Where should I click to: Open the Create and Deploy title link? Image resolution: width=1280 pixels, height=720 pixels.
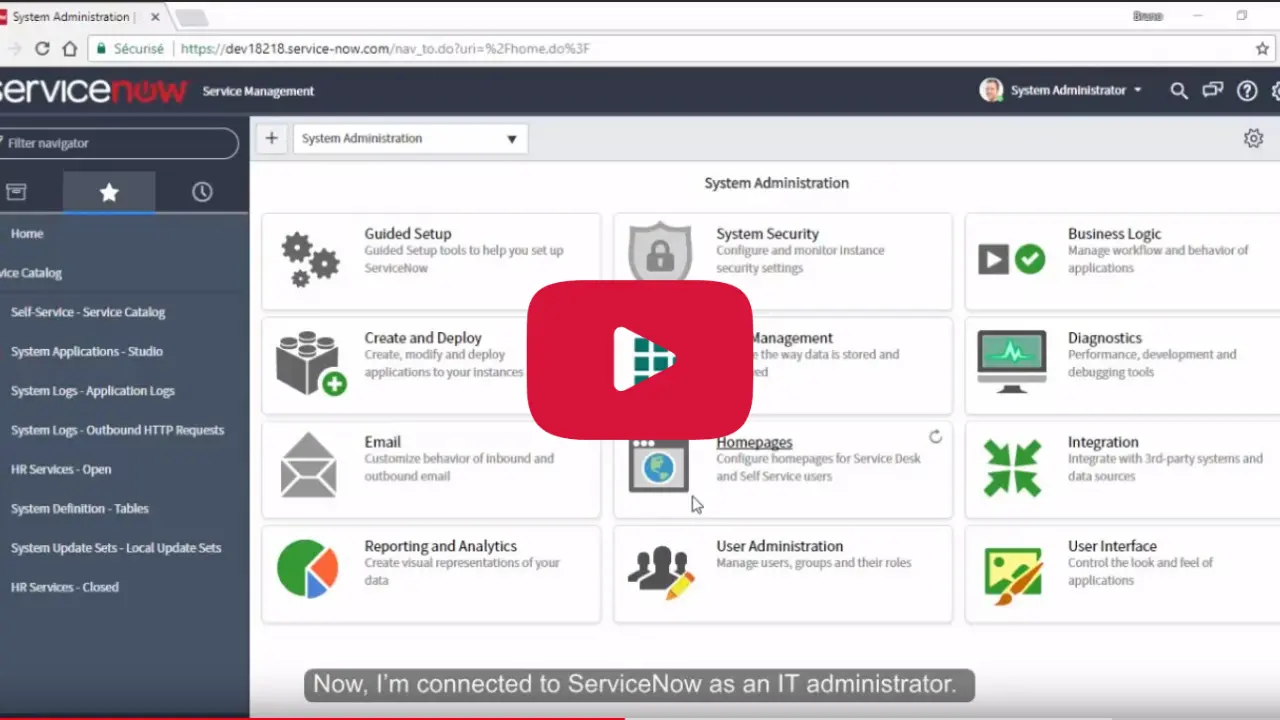tap(423, 338)
